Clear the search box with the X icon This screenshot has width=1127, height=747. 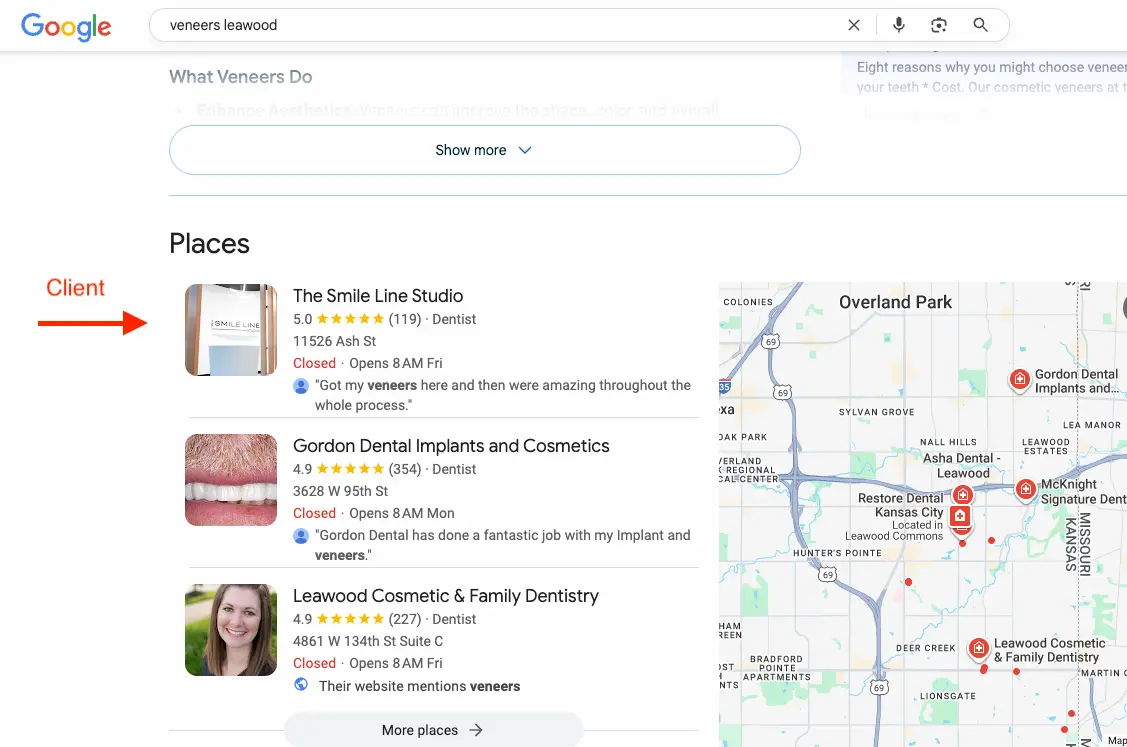coord(854,25)
